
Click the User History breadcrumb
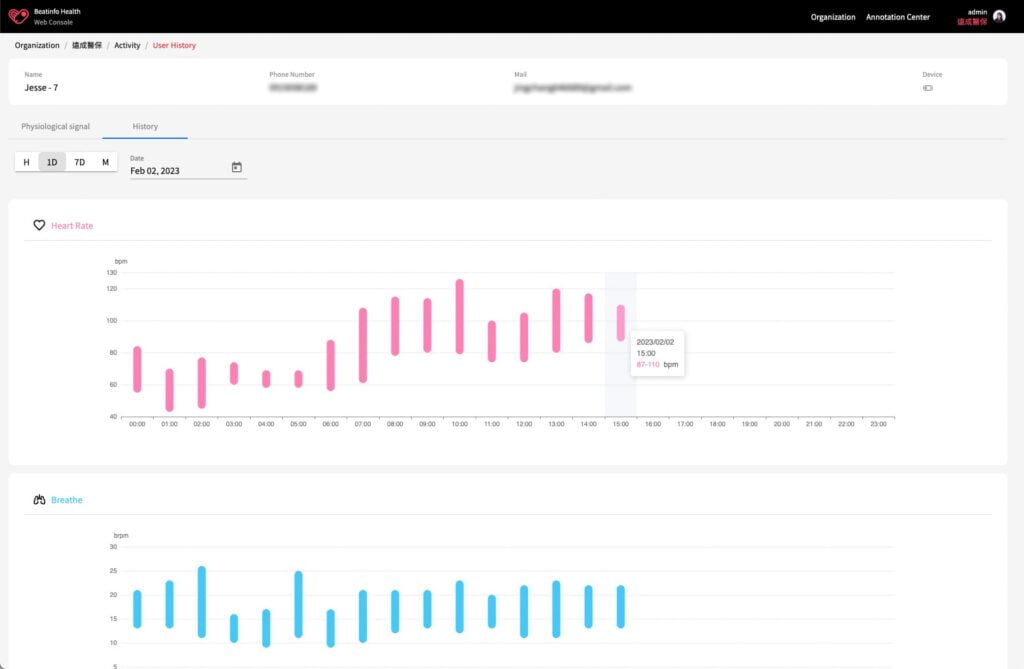coord(174,45)
